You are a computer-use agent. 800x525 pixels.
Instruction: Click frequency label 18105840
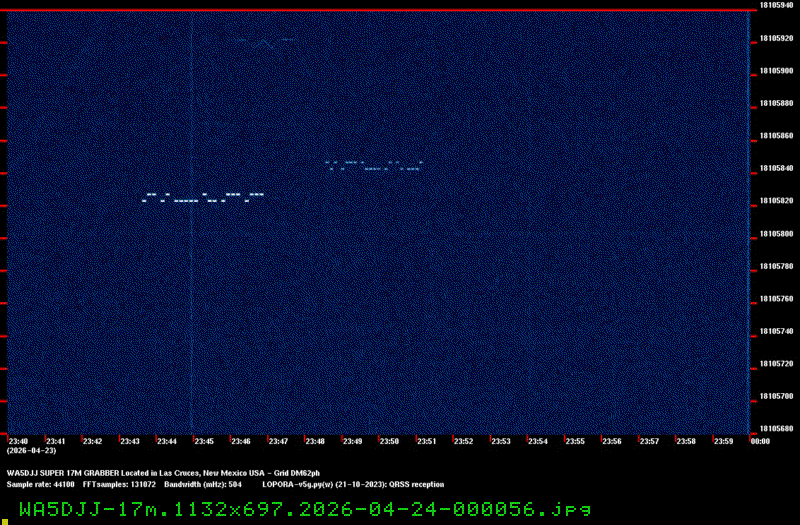[x=777, y=168]
